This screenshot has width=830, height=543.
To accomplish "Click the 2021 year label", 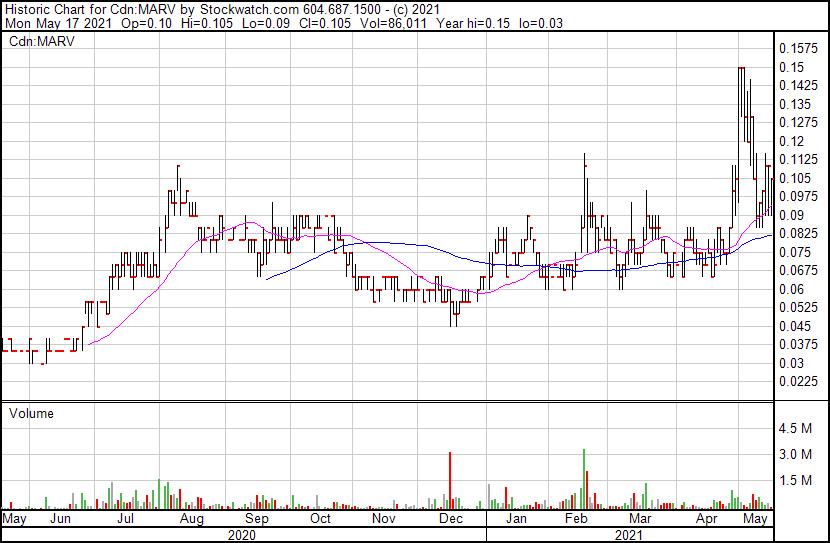I will click(628, 535).
